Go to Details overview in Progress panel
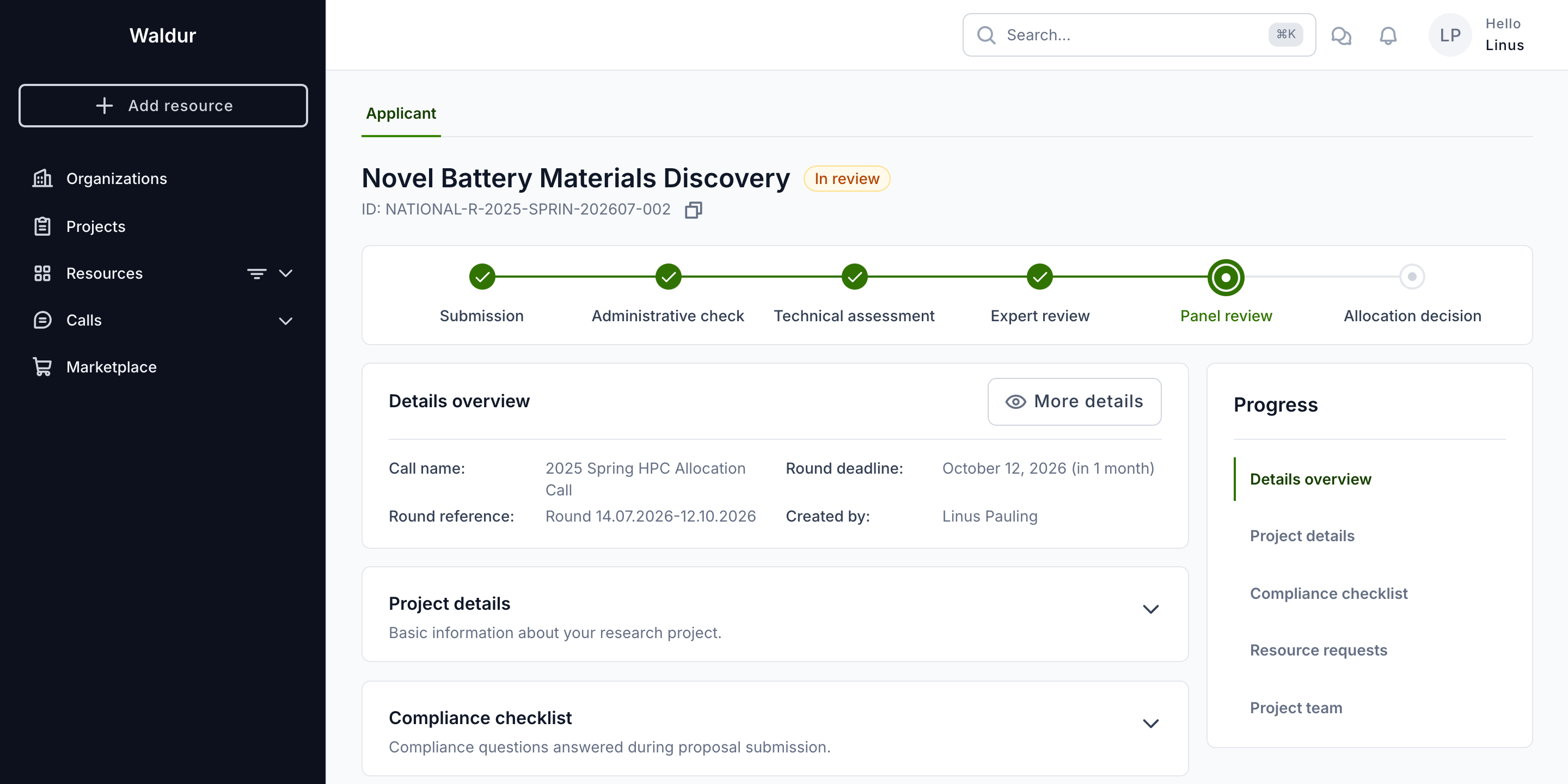This screenshot has height=784, width=1568. tap(1310, 479)
